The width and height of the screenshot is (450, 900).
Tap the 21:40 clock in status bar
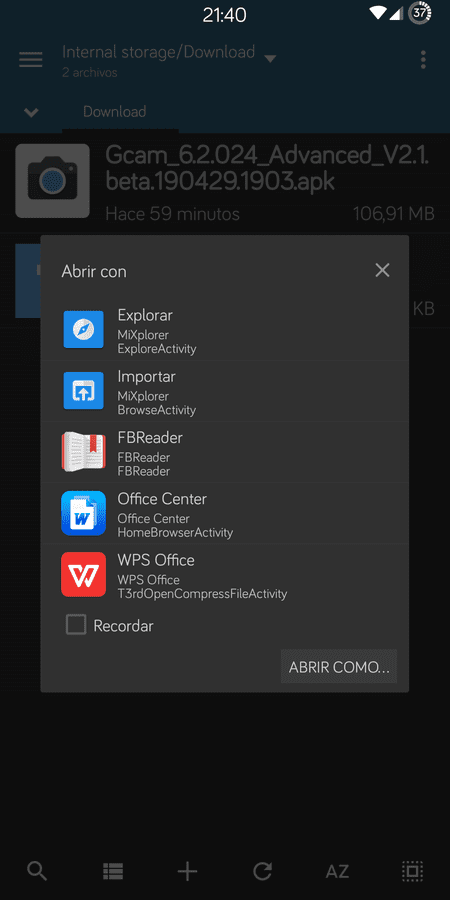[224, 15]
